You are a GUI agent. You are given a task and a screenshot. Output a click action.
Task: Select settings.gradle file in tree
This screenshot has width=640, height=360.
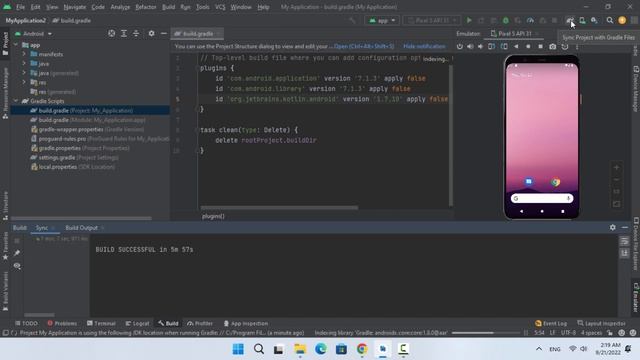coord(75,158)
